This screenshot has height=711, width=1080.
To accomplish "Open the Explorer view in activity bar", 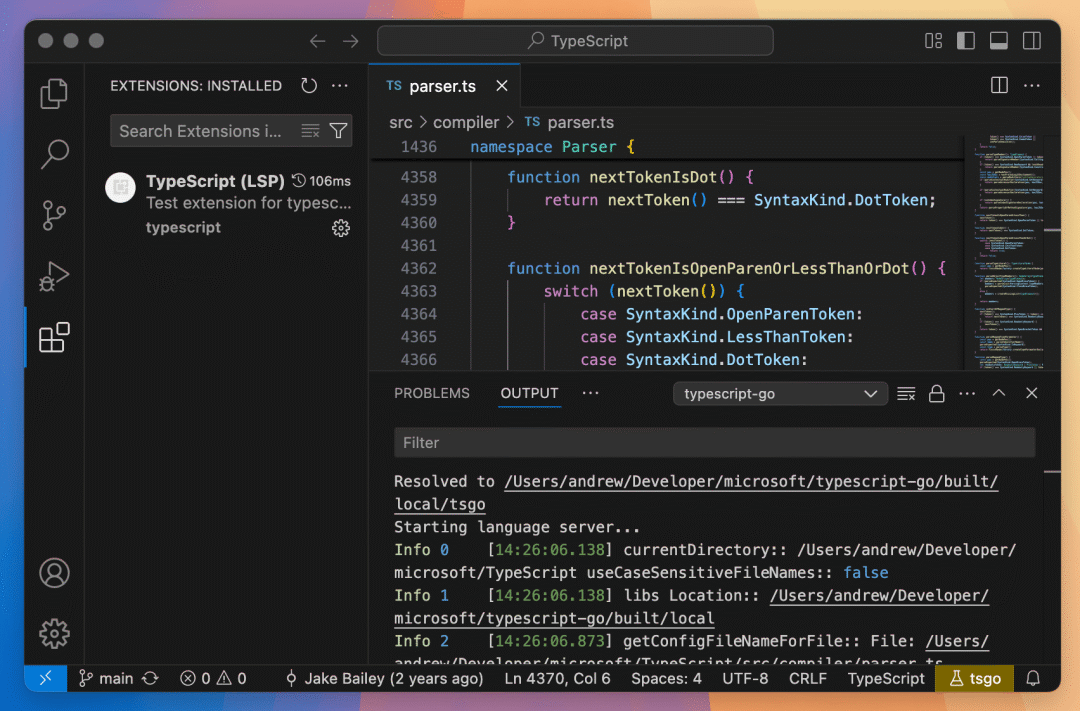I will tap(54, 93).
